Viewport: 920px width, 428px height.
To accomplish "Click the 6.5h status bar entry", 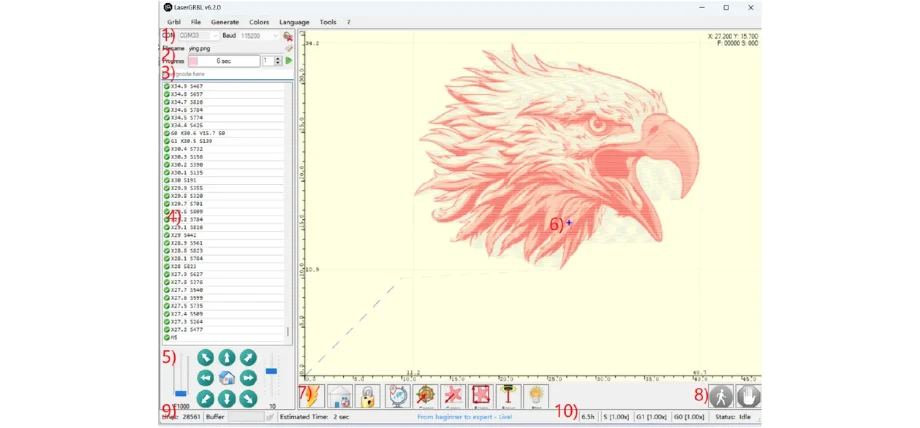I will point(587,417).
